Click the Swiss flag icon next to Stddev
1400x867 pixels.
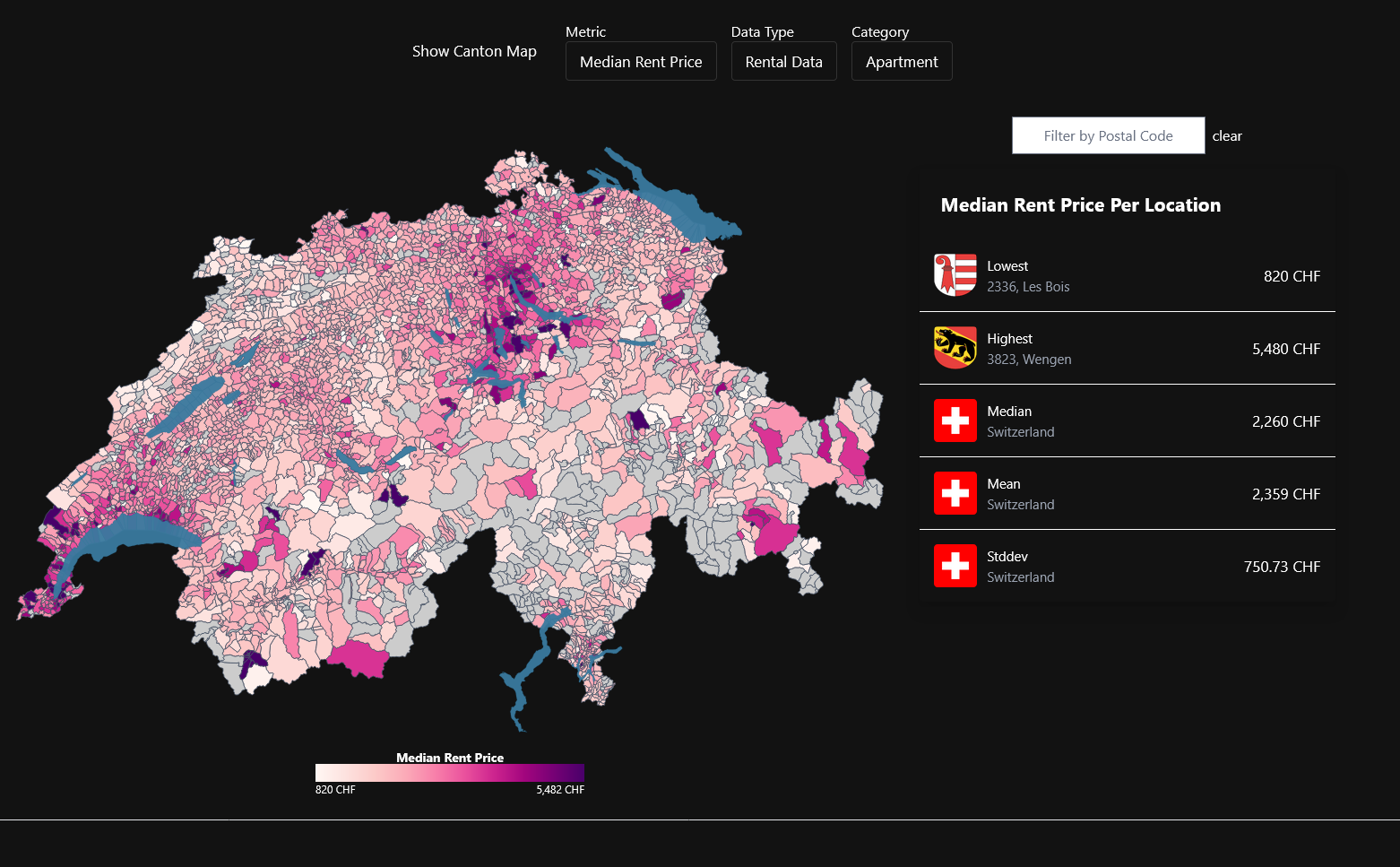955,566
